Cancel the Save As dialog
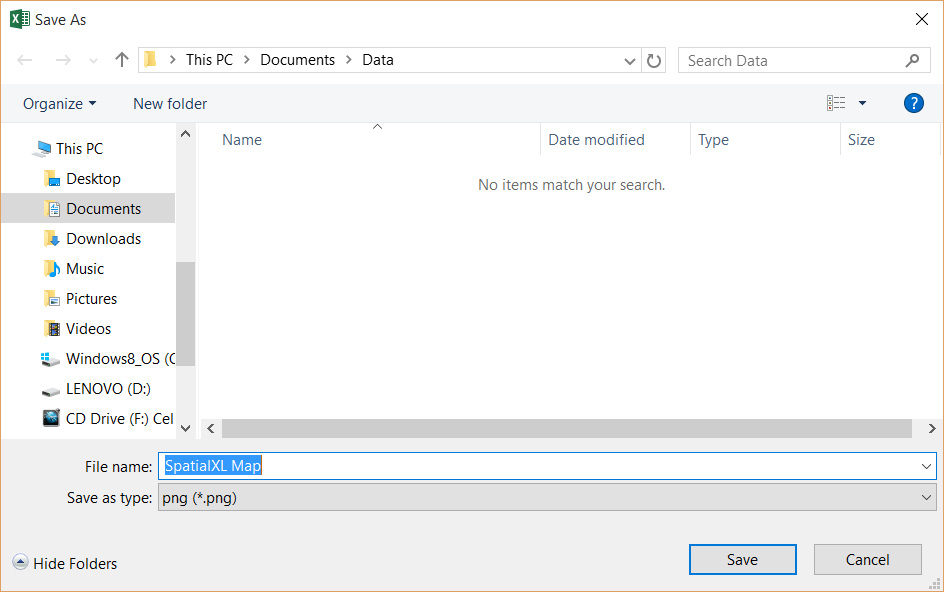The image size is (944, 592). click(867, 559)
